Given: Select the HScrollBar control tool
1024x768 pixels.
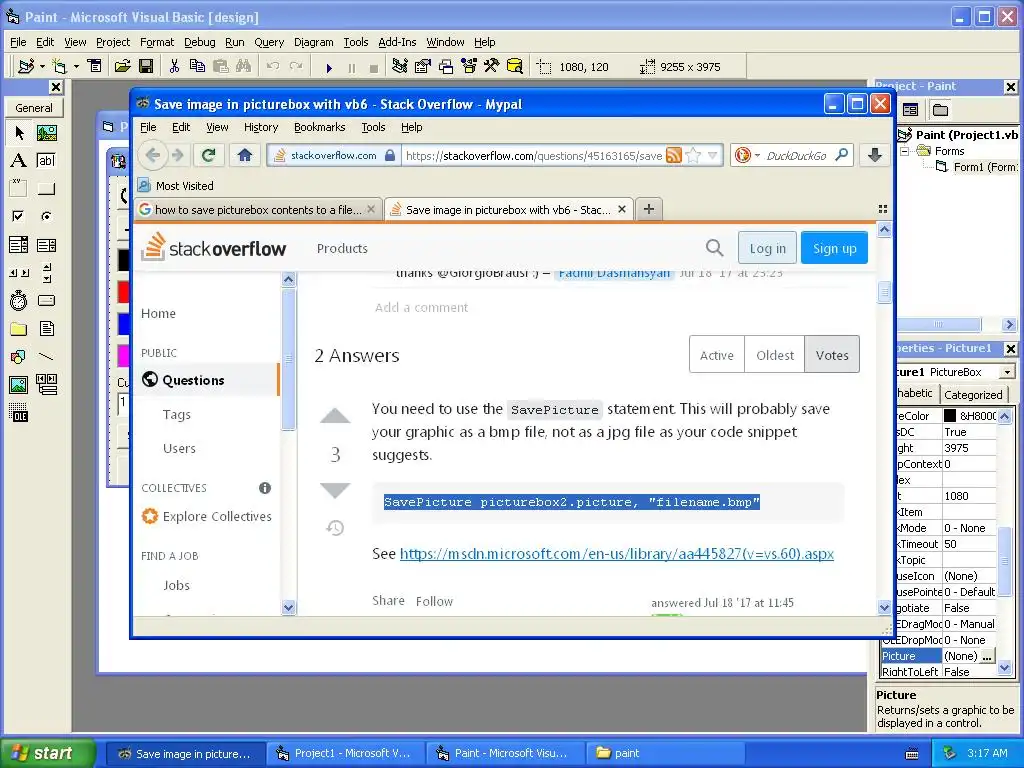Looking at the screenshot, I should pos(18,272).
